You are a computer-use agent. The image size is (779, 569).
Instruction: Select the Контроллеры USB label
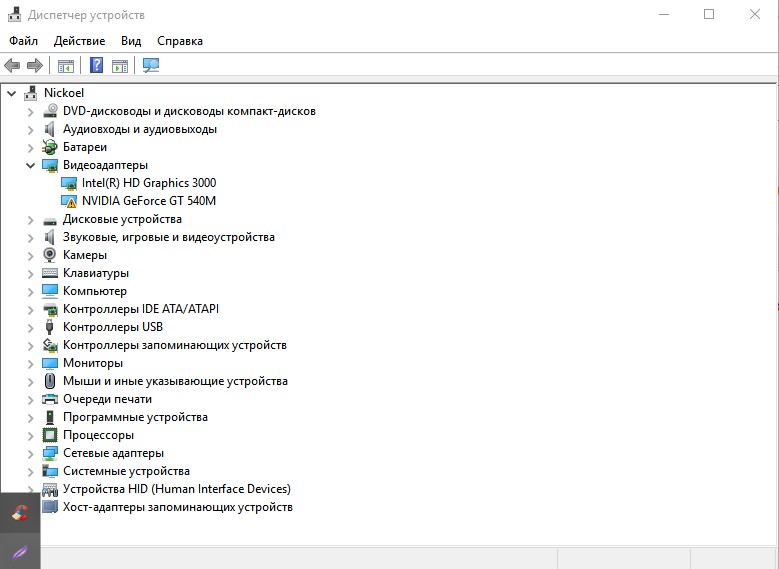coord(113,327)
